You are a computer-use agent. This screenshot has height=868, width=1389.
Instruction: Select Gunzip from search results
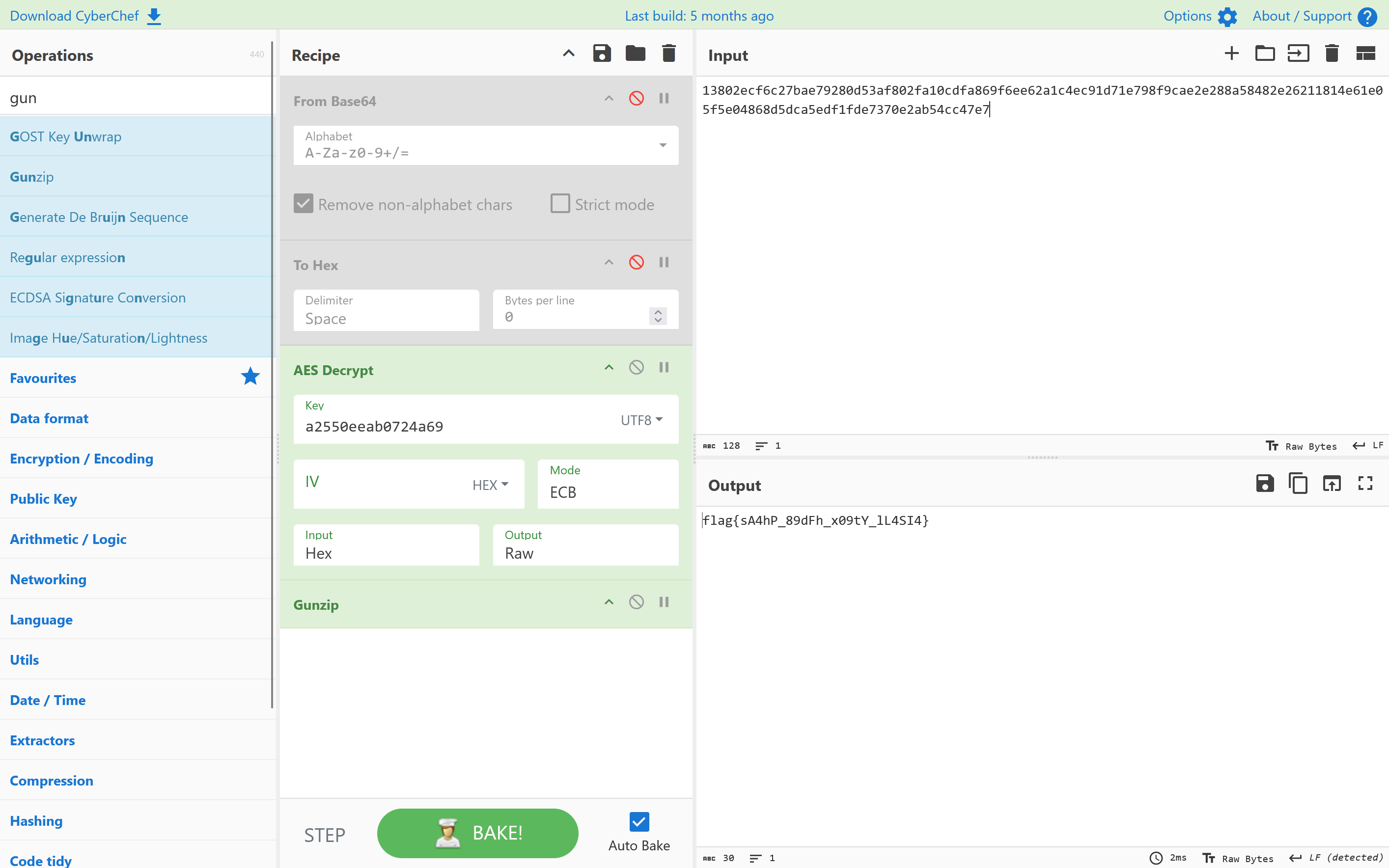click(31, 177)
